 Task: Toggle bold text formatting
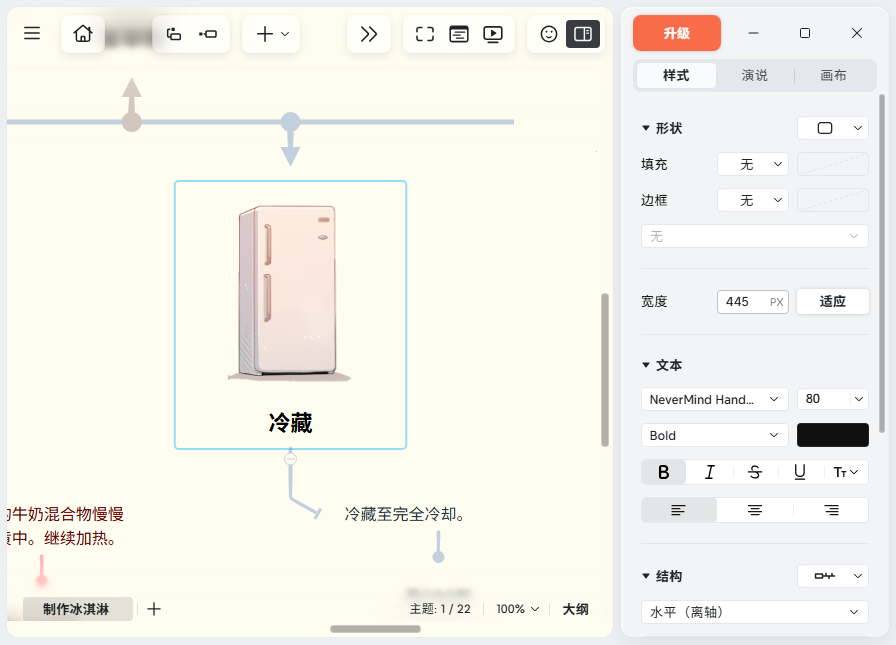click(663, 472)
